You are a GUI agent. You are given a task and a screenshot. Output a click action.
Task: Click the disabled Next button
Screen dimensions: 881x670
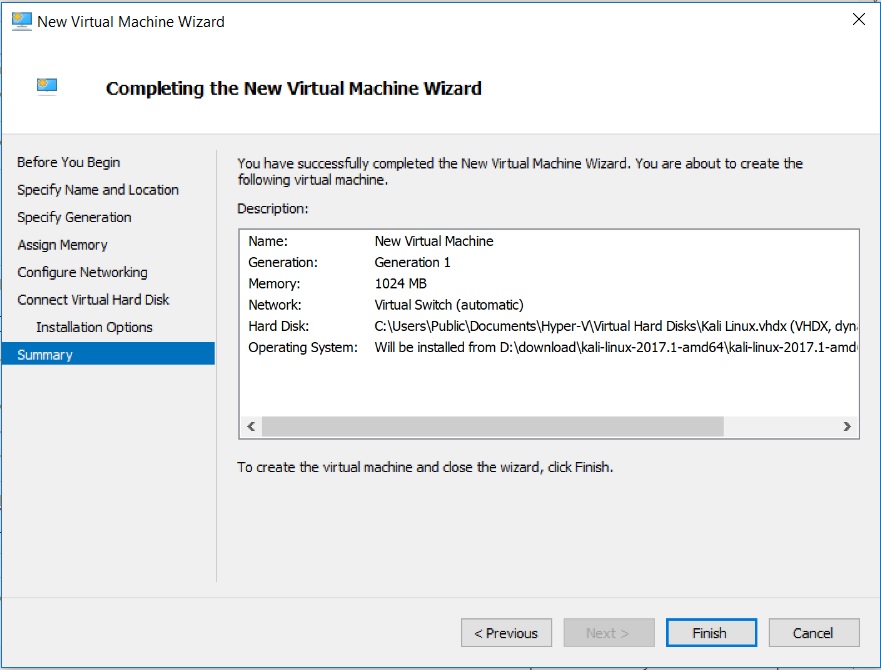point(609,633)
